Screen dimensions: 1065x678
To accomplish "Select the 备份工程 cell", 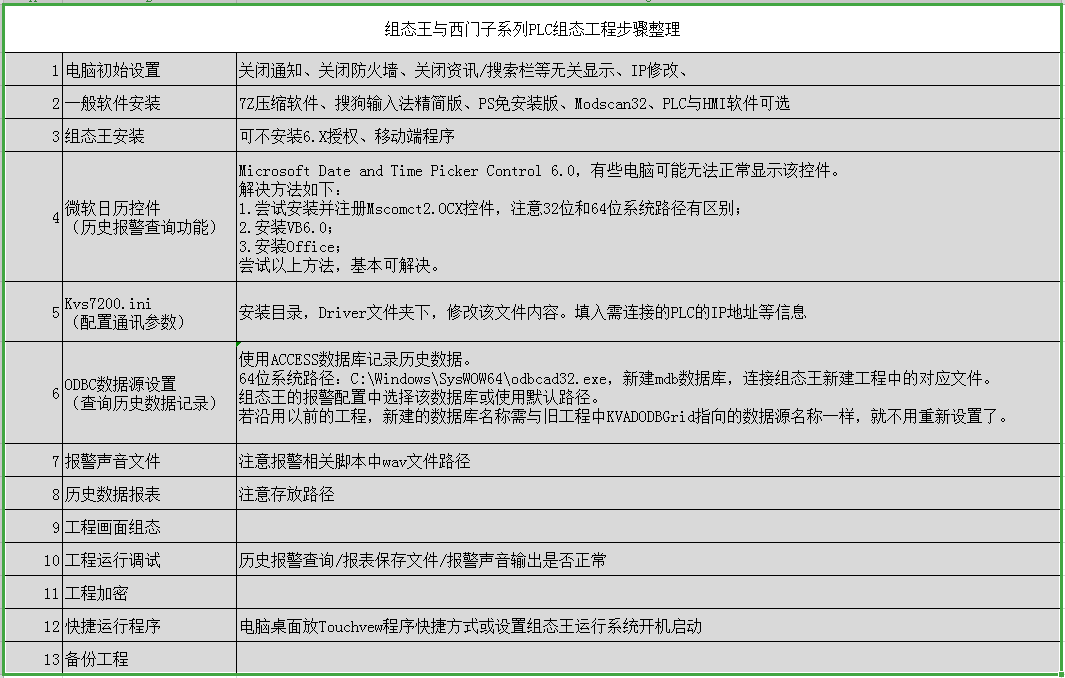I will point(148,659).
